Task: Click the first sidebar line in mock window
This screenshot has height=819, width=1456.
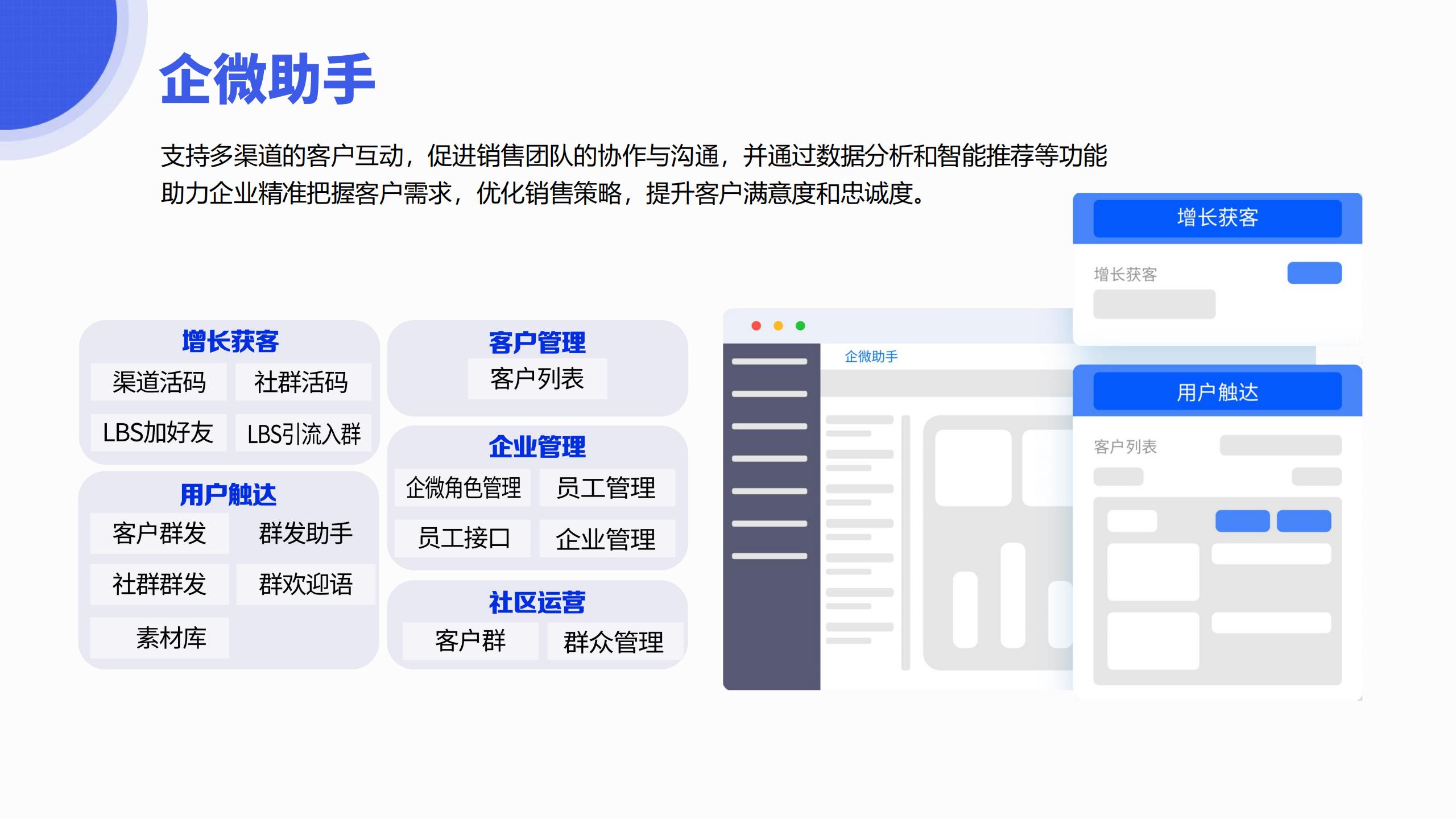Action: 770,361
